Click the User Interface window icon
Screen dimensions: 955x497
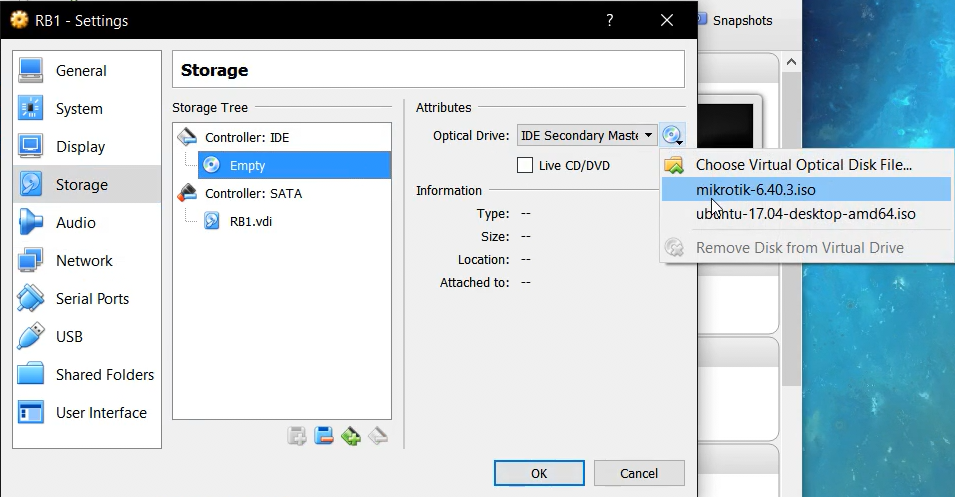(x=30, y=412)
